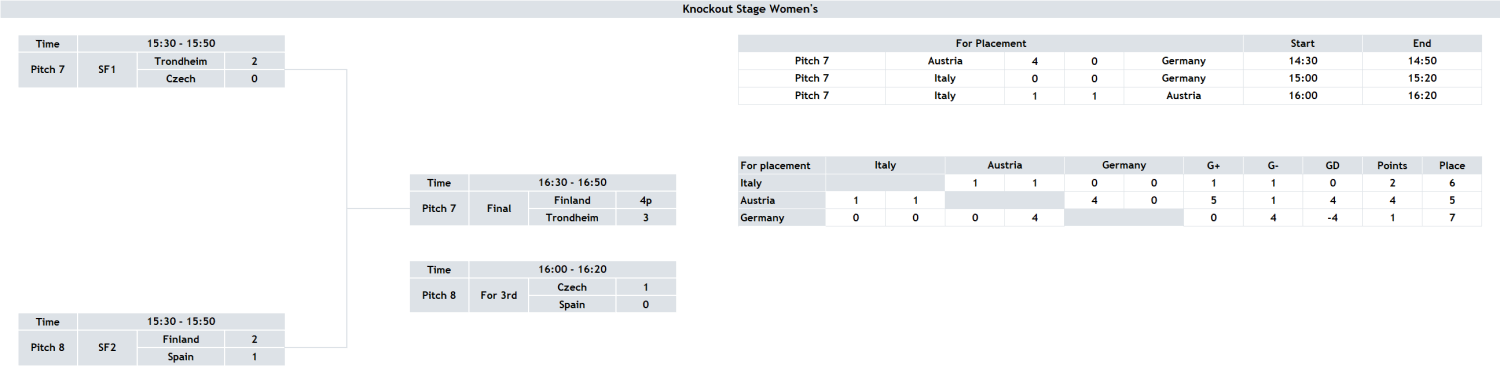Click Germany's goal difference -4 cell
Viewport: 1500px width, 384px height.
tap(1332, 217)
